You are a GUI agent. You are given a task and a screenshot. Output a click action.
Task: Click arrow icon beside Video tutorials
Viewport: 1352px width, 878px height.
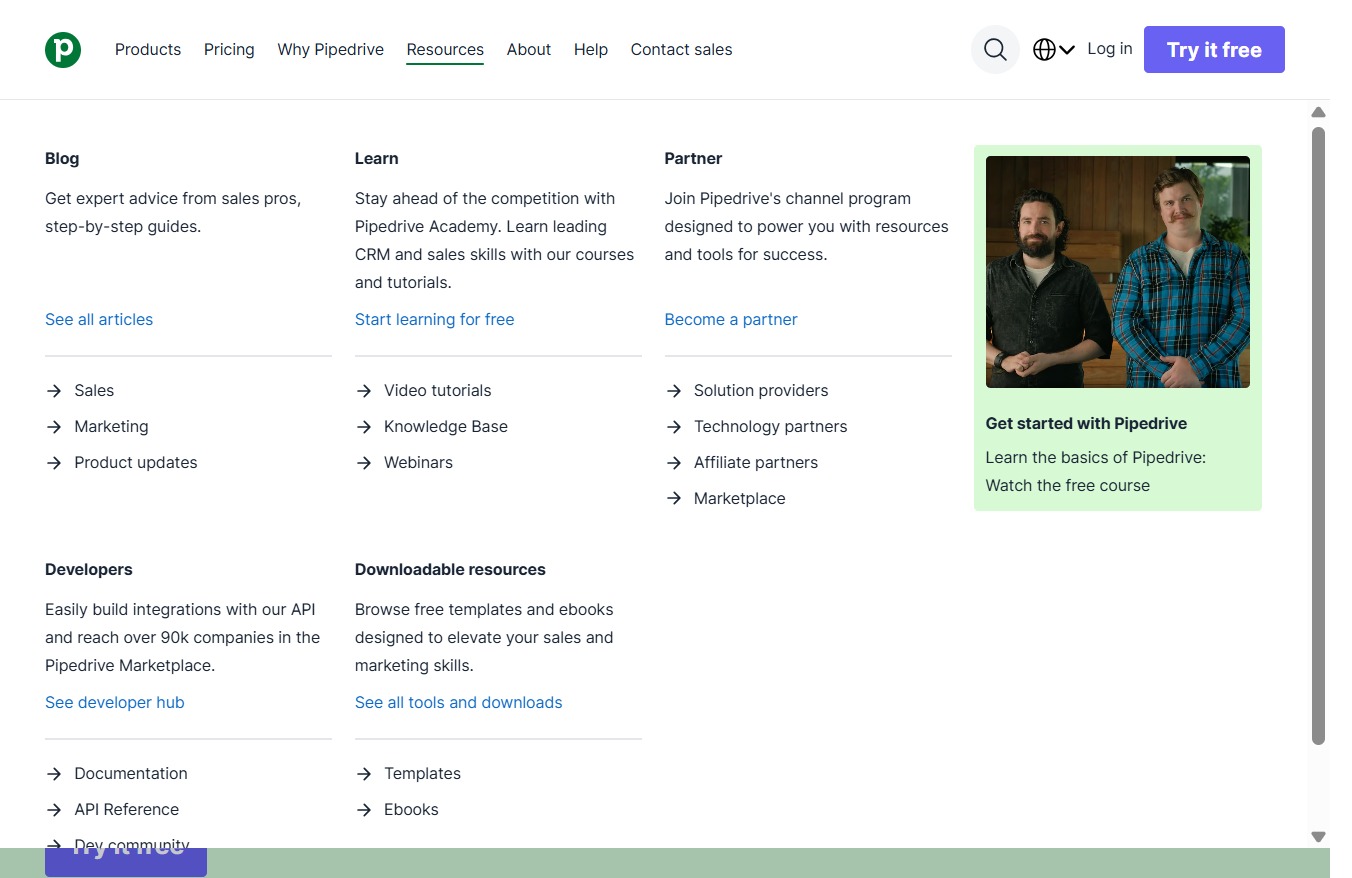(x=364, y=391)
